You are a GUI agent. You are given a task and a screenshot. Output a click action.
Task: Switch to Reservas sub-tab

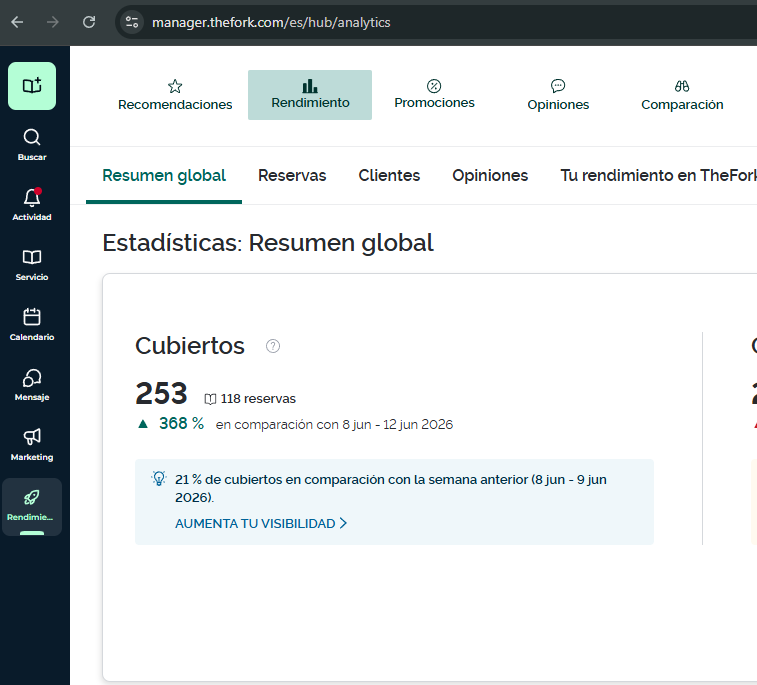(x=292, y=176)
